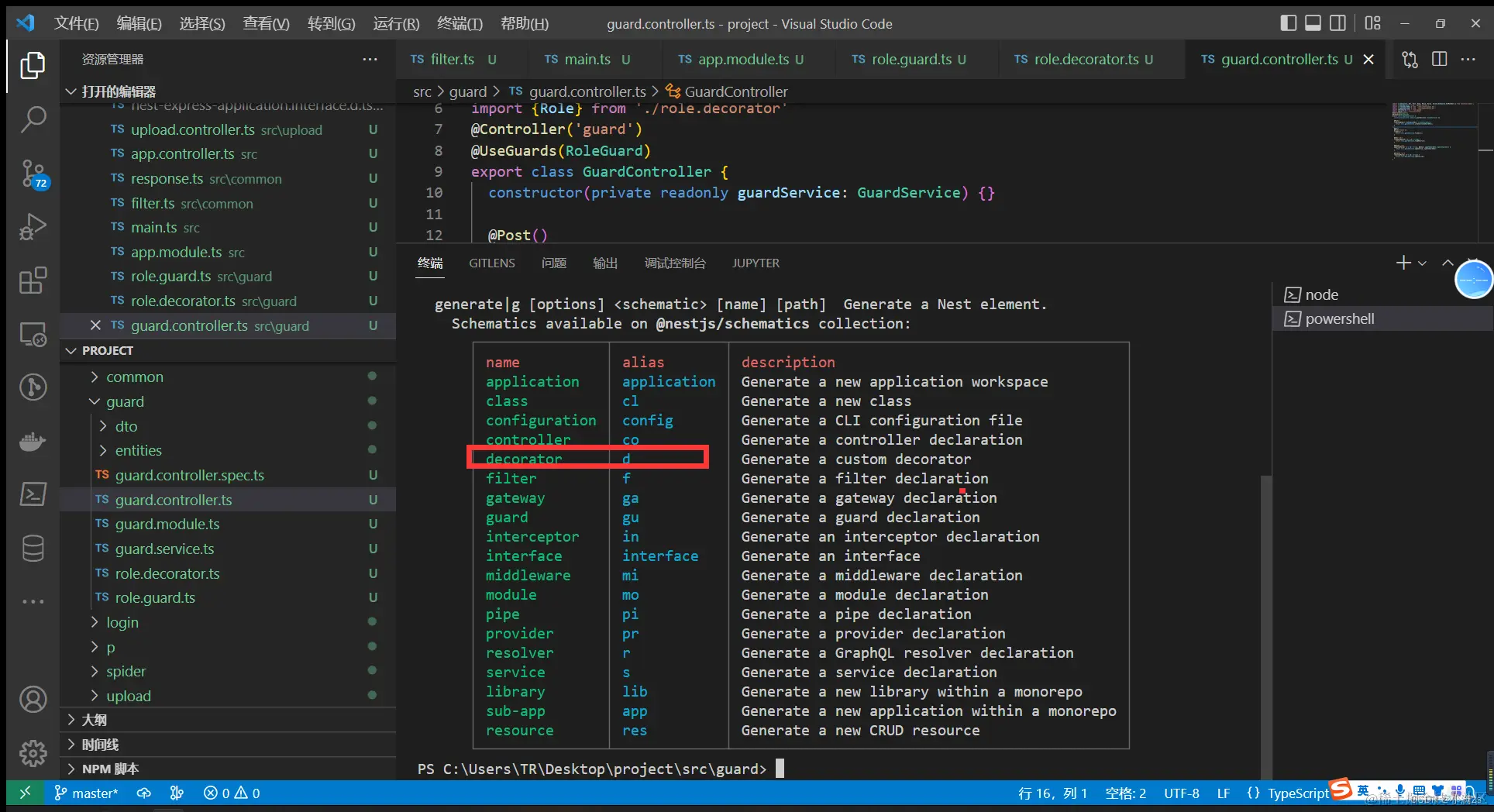Change the UTF-8 encoding

[x=1182, y=793]
